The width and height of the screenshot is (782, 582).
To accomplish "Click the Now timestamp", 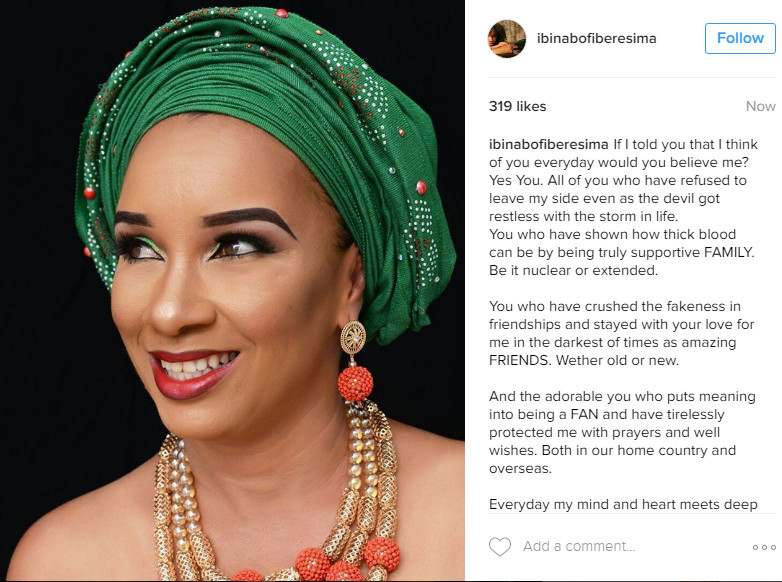I will pyautogui.click(x=761, y=106).
